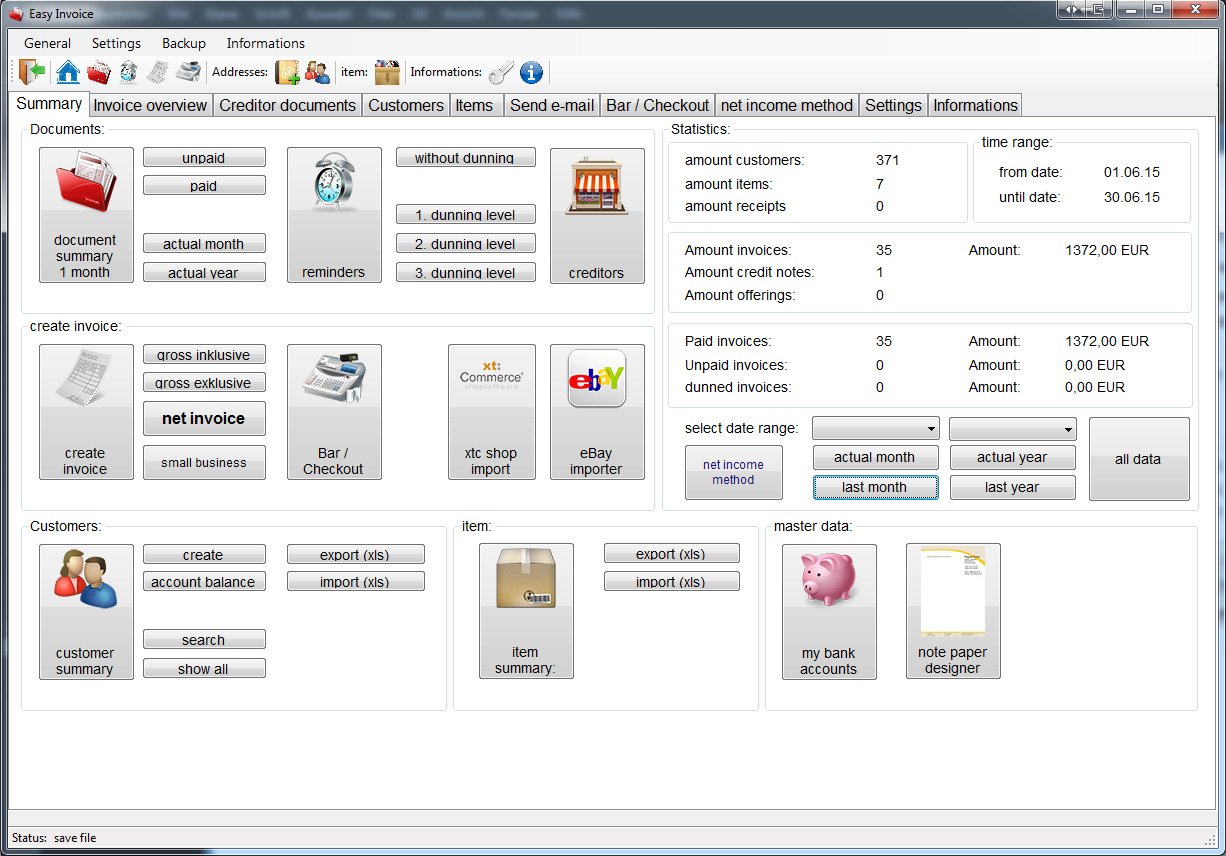This screenshot has width=1226, height=856.
Task: Open my bank accounts piggy bank
Action: point(829,611)
